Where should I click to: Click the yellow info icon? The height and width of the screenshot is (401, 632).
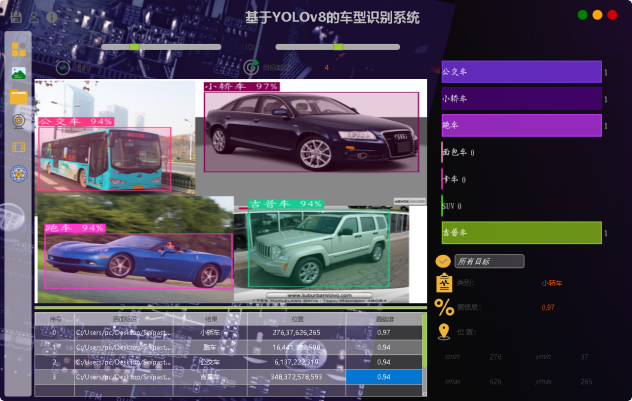(x=51, y=17)
